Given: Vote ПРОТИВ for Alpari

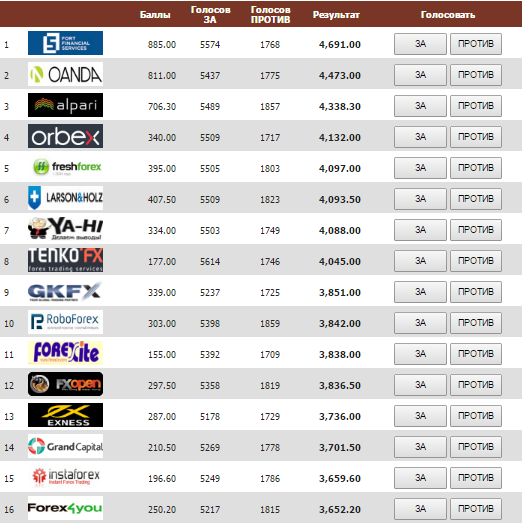Looking at the screenshot, I should click(476, 106).
